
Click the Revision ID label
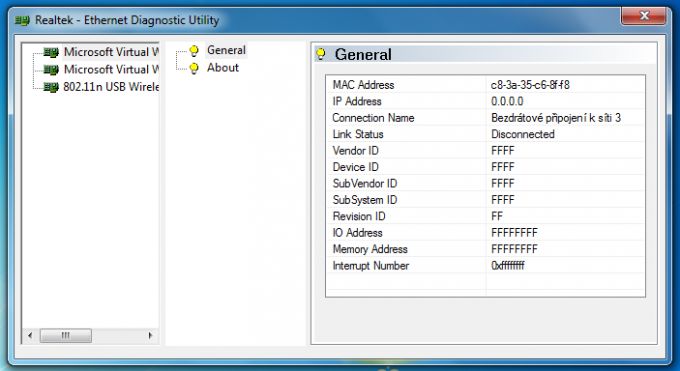[x=359, y=217]
